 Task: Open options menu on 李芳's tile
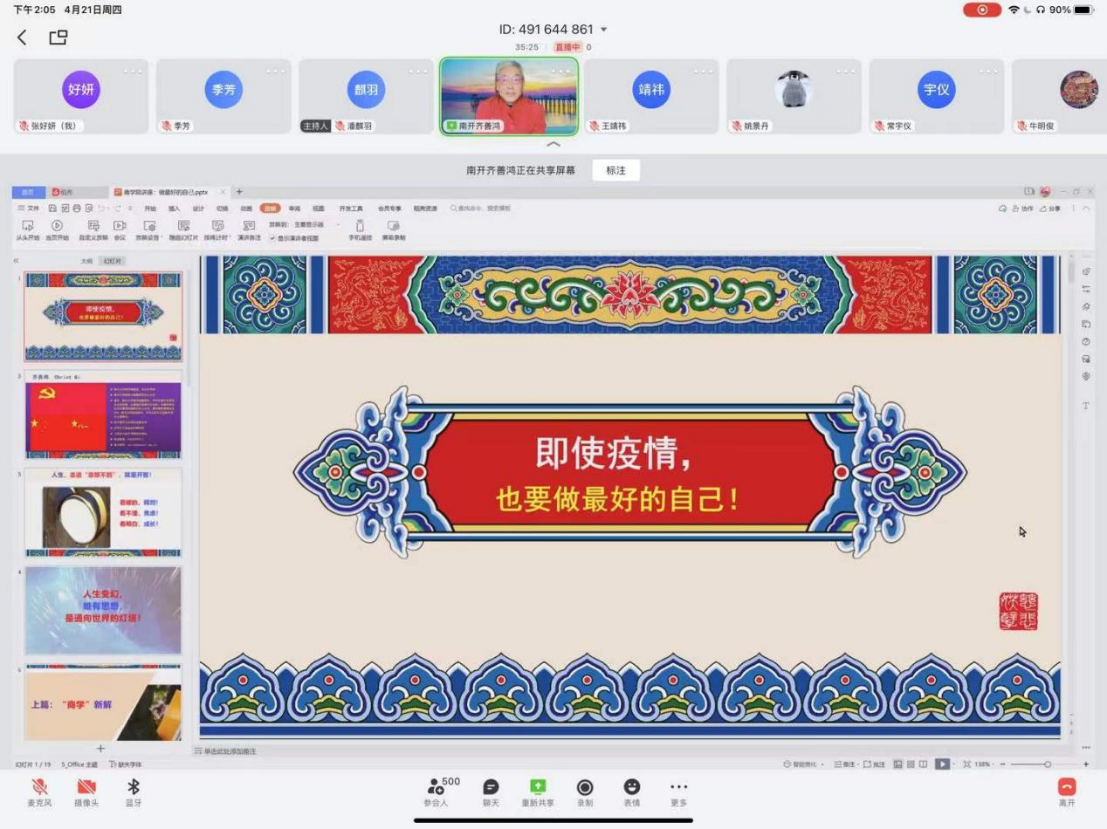(276, 70)
